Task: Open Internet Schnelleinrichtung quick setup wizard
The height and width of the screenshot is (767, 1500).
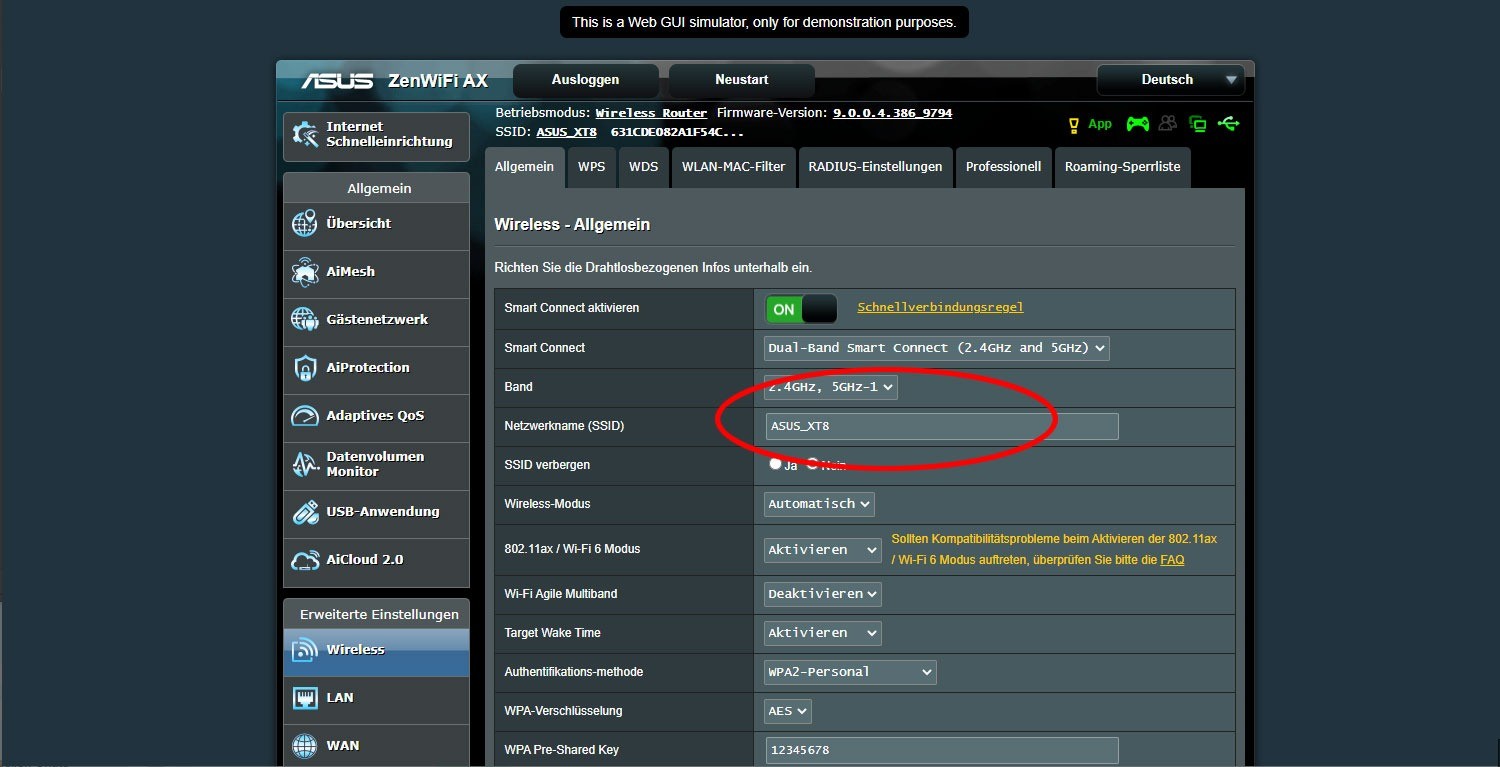Action: 376,135
